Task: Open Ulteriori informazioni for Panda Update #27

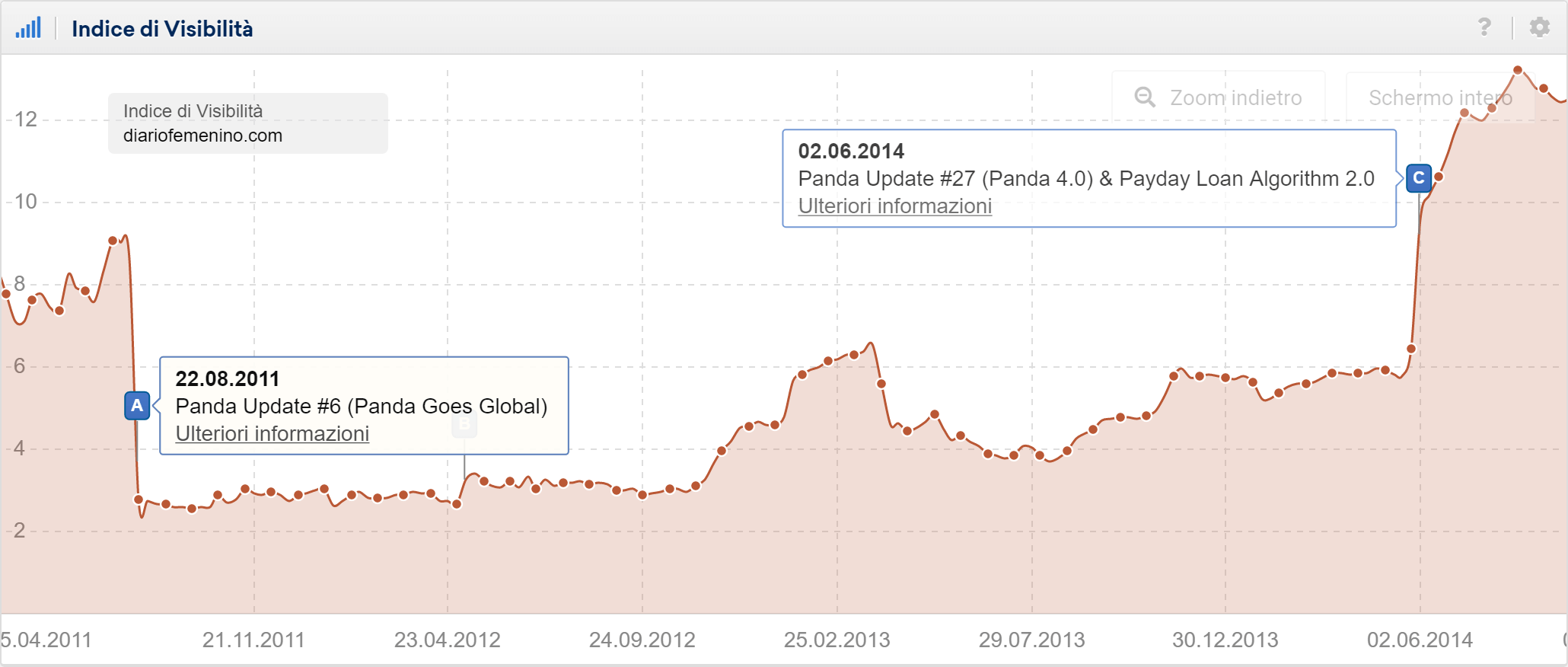Action: 895,206
